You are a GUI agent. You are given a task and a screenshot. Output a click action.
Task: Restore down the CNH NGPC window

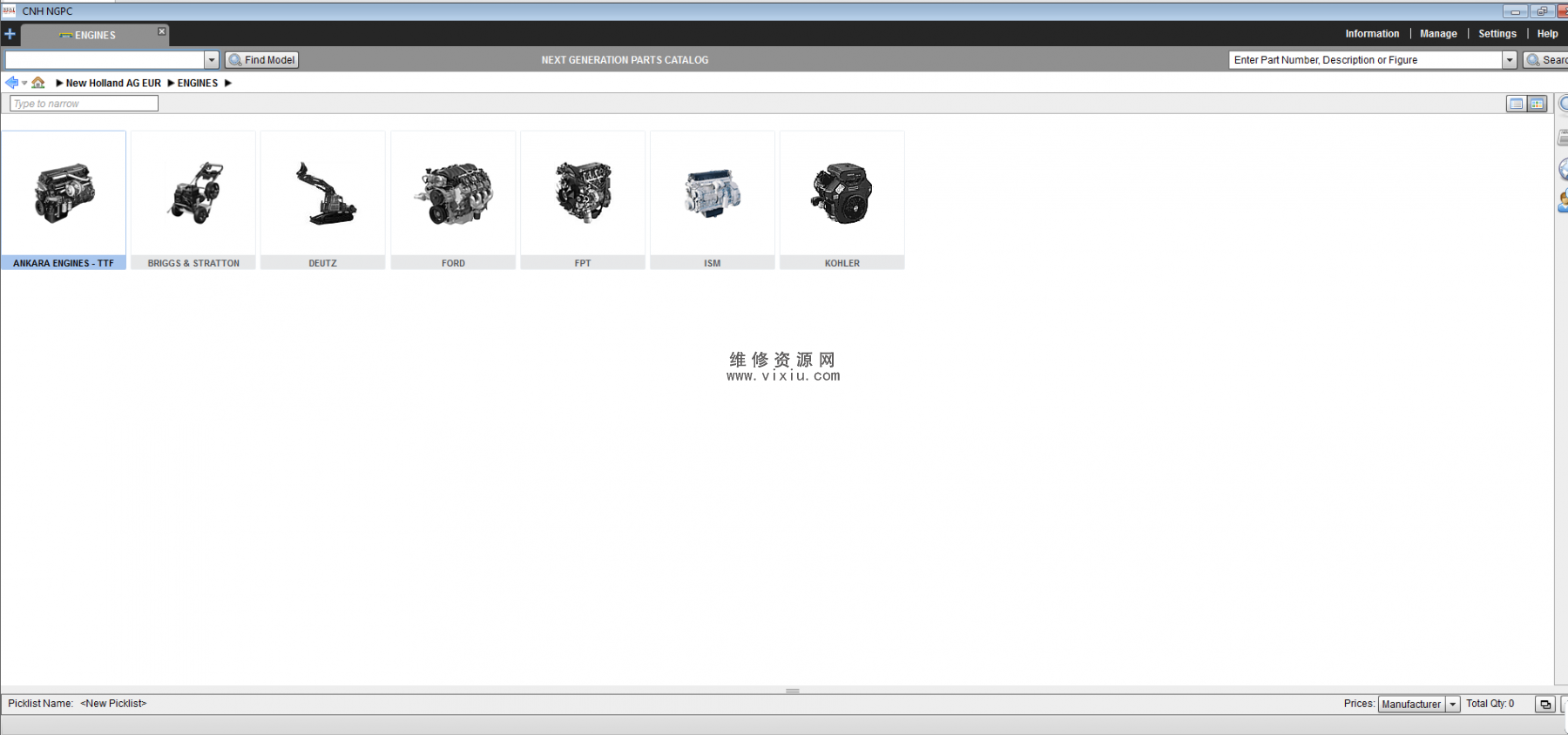click(x=1541, y=11)
